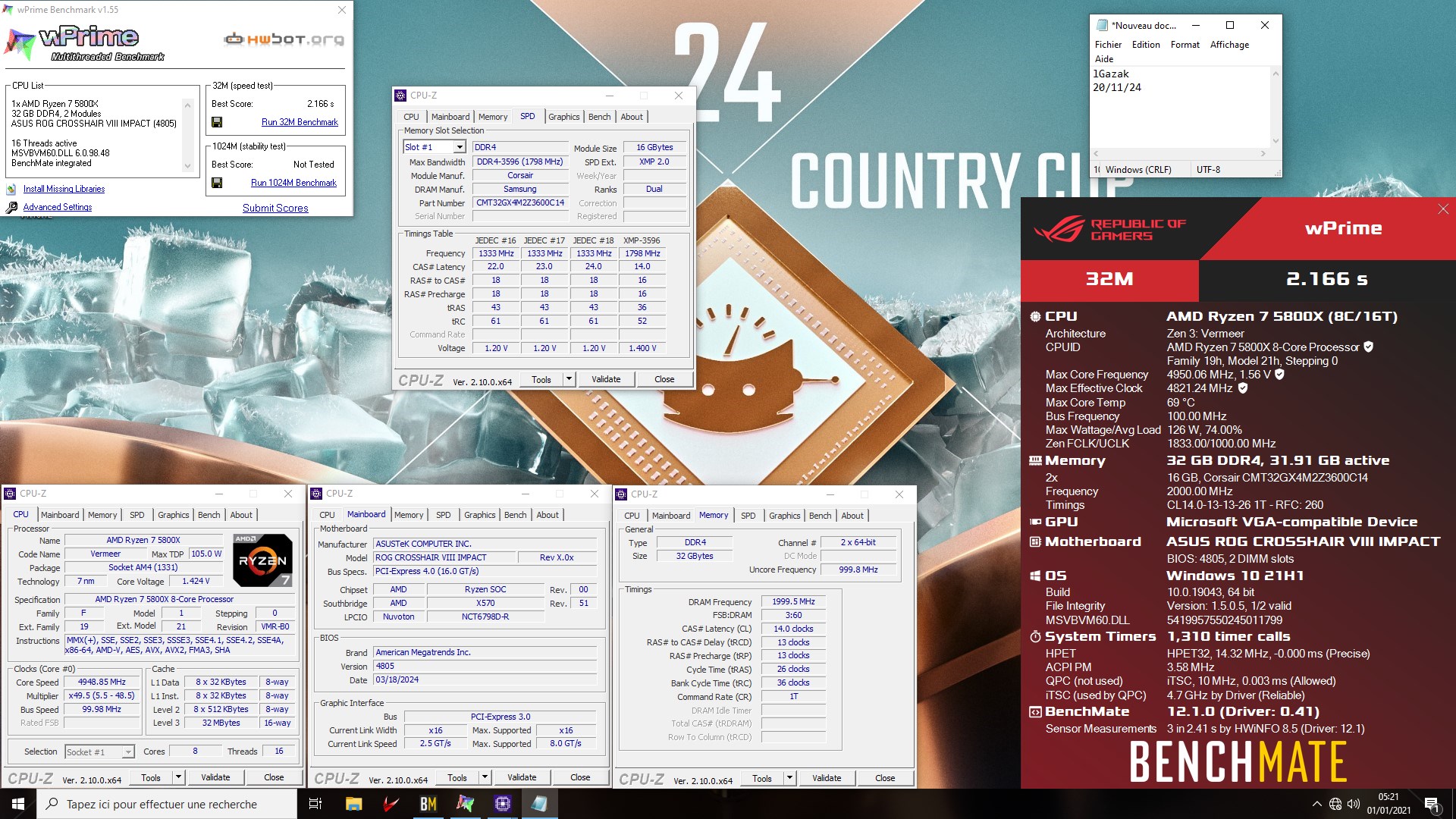Open BenchMate from the taskbar
The height and width of the screenshot is (819, 1456).
(x=428, y=804)
